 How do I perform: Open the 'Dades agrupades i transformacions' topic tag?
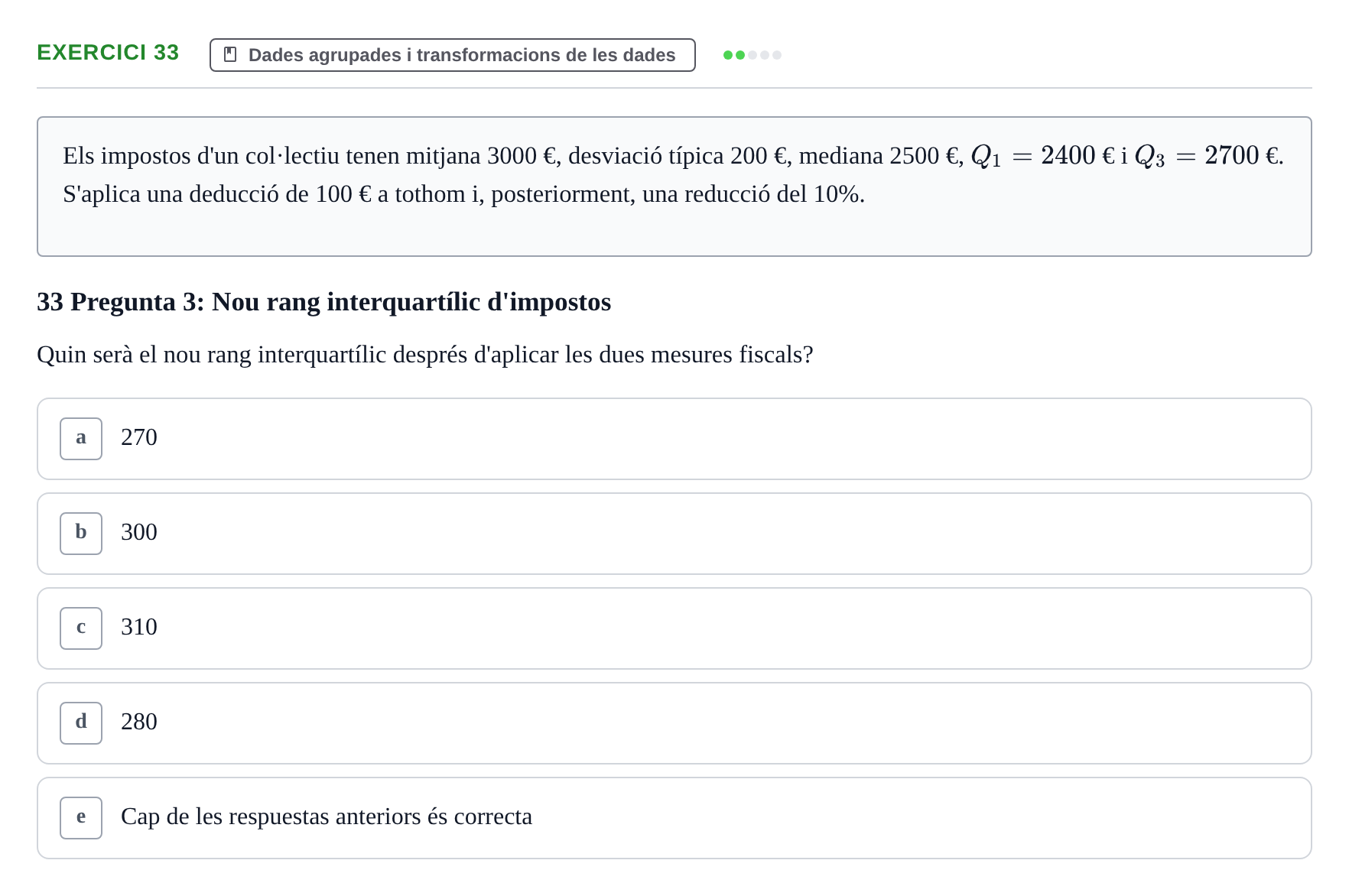453,55
